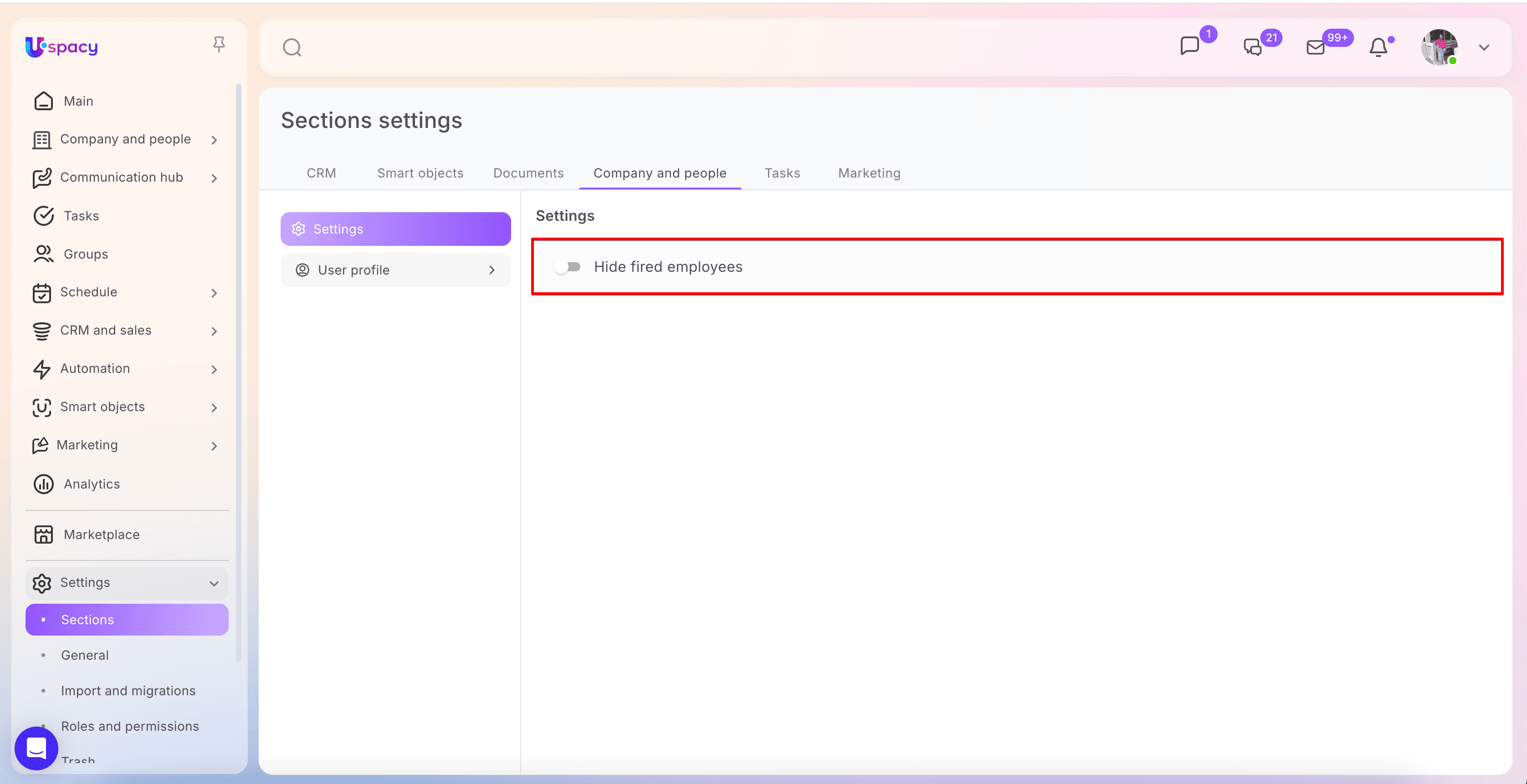The height and width of the screenshot is (784, 1527).
Task: Collapse the Settings sidebar chevron
Action: pos(214,584)
